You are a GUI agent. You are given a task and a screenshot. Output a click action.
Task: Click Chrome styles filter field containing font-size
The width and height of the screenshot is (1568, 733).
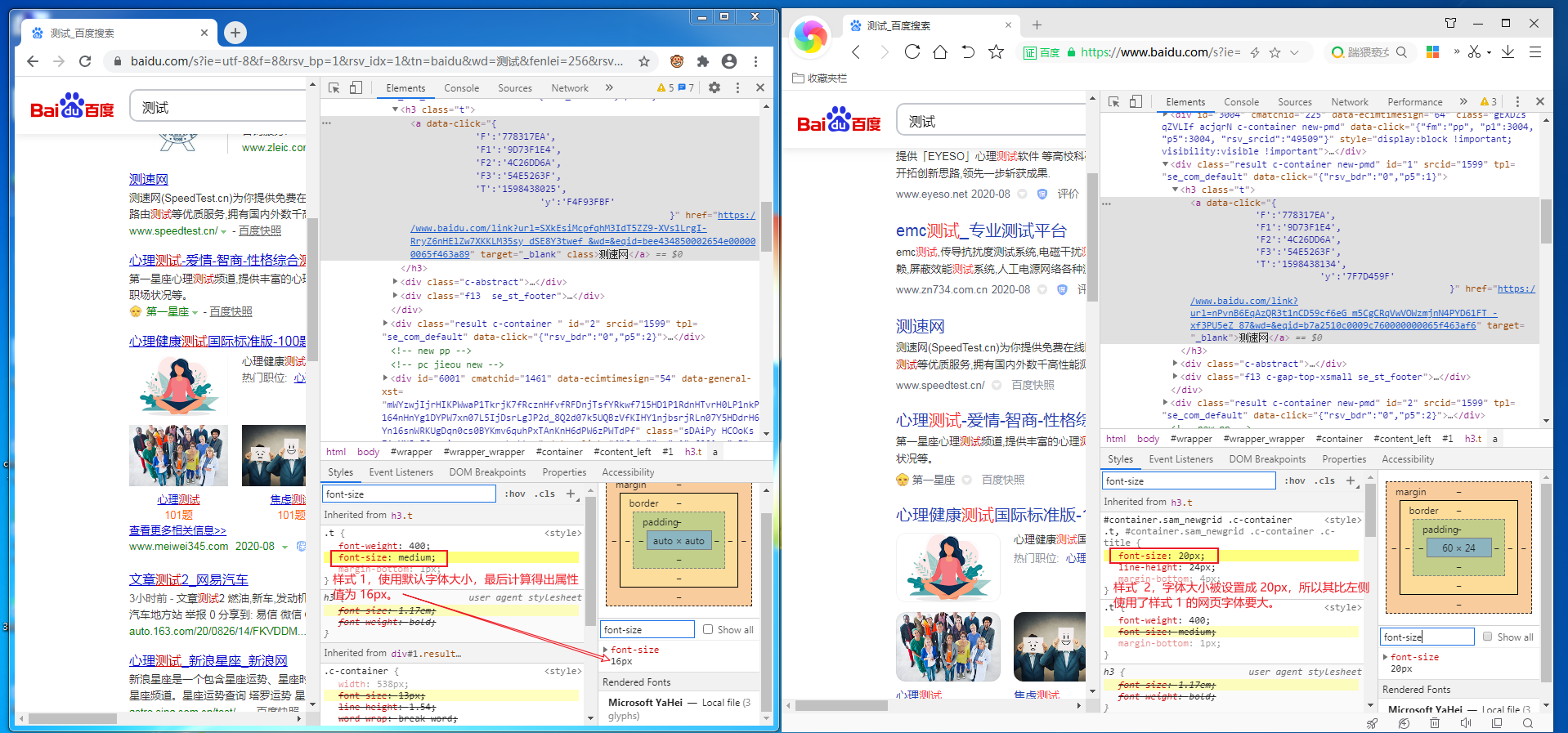pos(410,494)
